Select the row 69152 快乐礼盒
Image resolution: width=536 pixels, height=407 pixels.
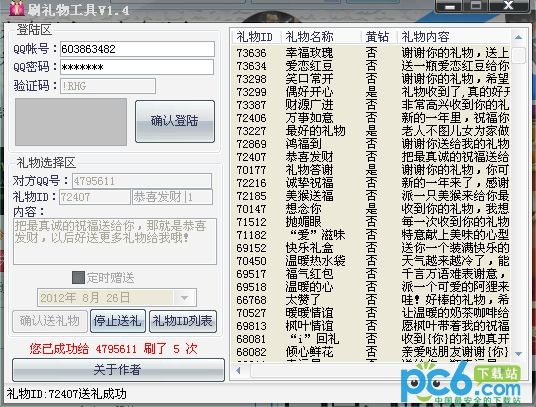(371, 248)
